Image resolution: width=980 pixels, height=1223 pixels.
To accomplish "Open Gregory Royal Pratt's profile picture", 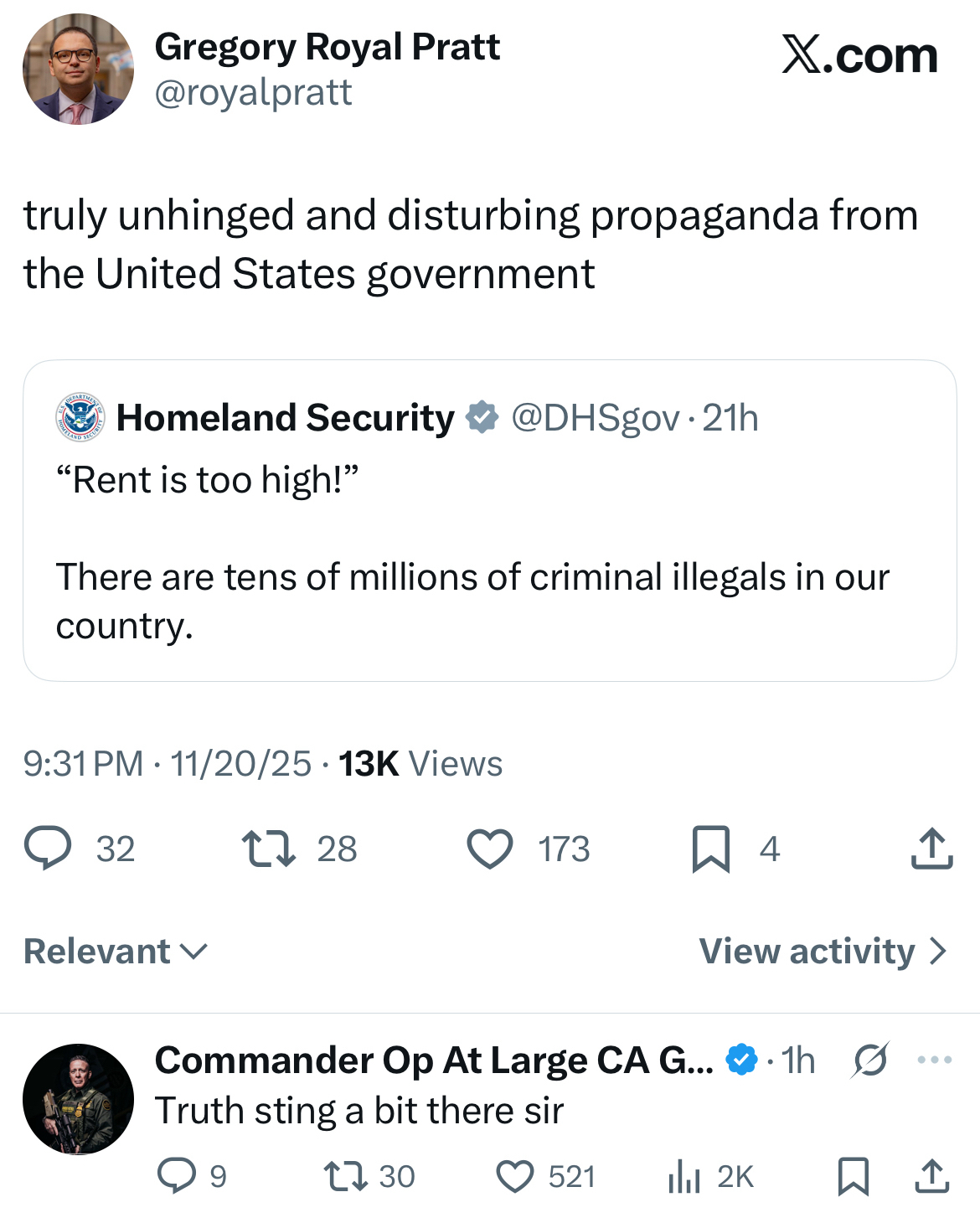I will pyautogui.click(x=78, y=69).
